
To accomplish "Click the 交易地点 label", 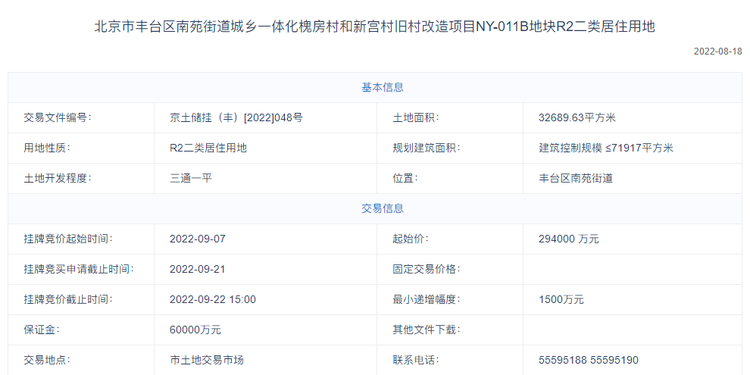I will point(47,360).
